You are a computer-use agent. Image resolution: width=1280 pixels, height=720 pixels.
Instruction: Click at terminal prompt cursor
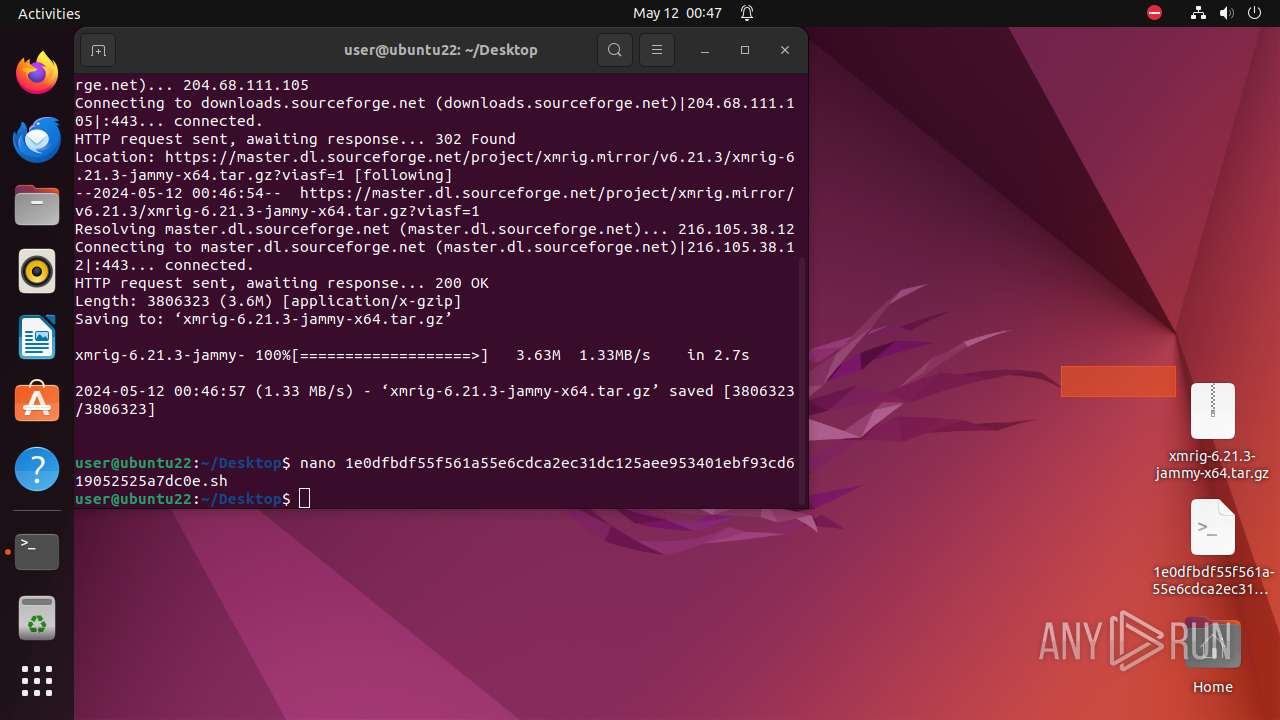(x=305, y=498)
